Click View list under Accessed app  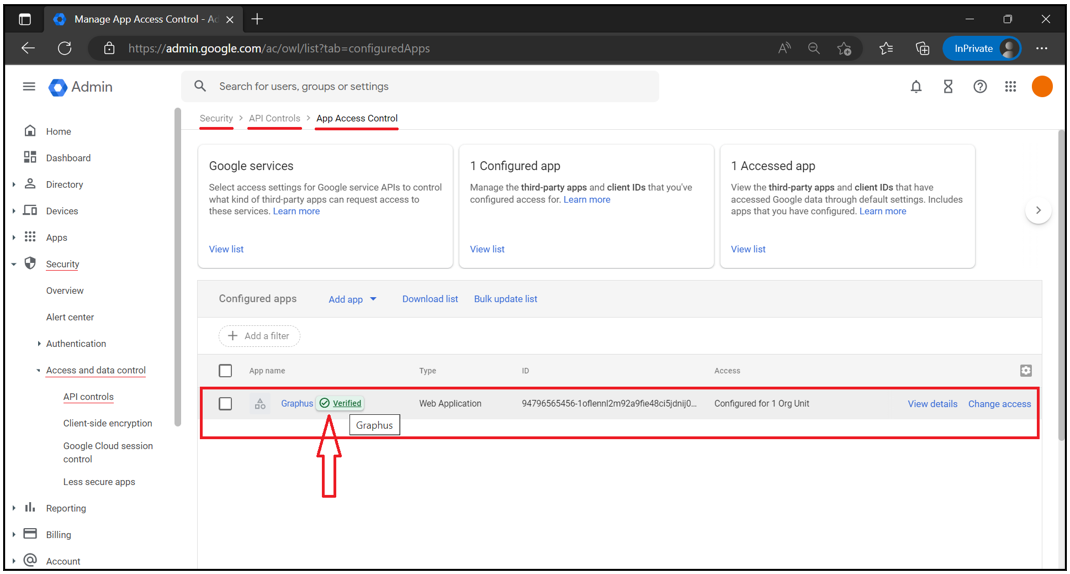point(748,249)
